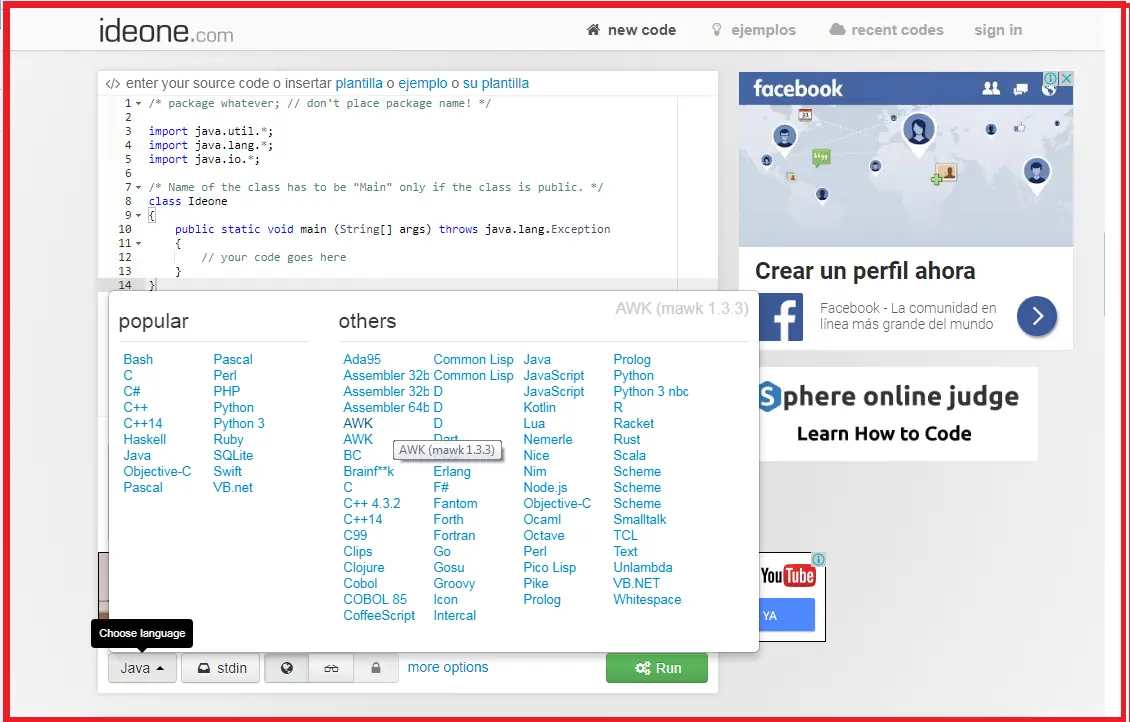Pick Erlang from the language list
This screenshot has height=722, width=1130.
(452, 471)
